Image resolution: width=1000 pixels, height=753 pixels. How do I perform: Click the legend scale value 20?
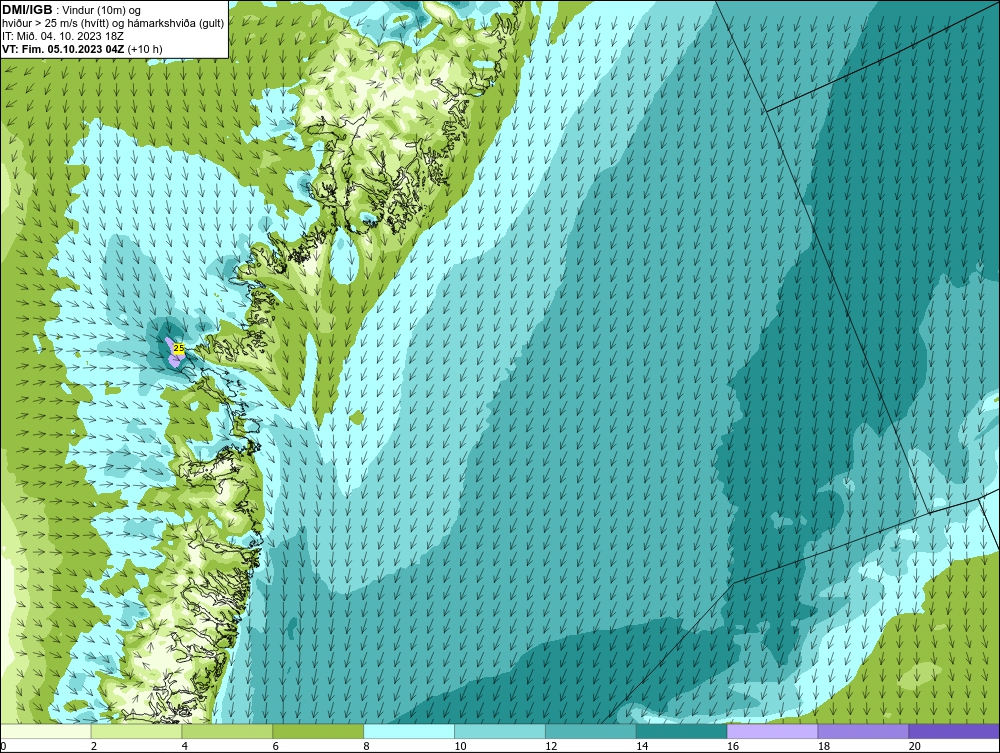(915, 746)
